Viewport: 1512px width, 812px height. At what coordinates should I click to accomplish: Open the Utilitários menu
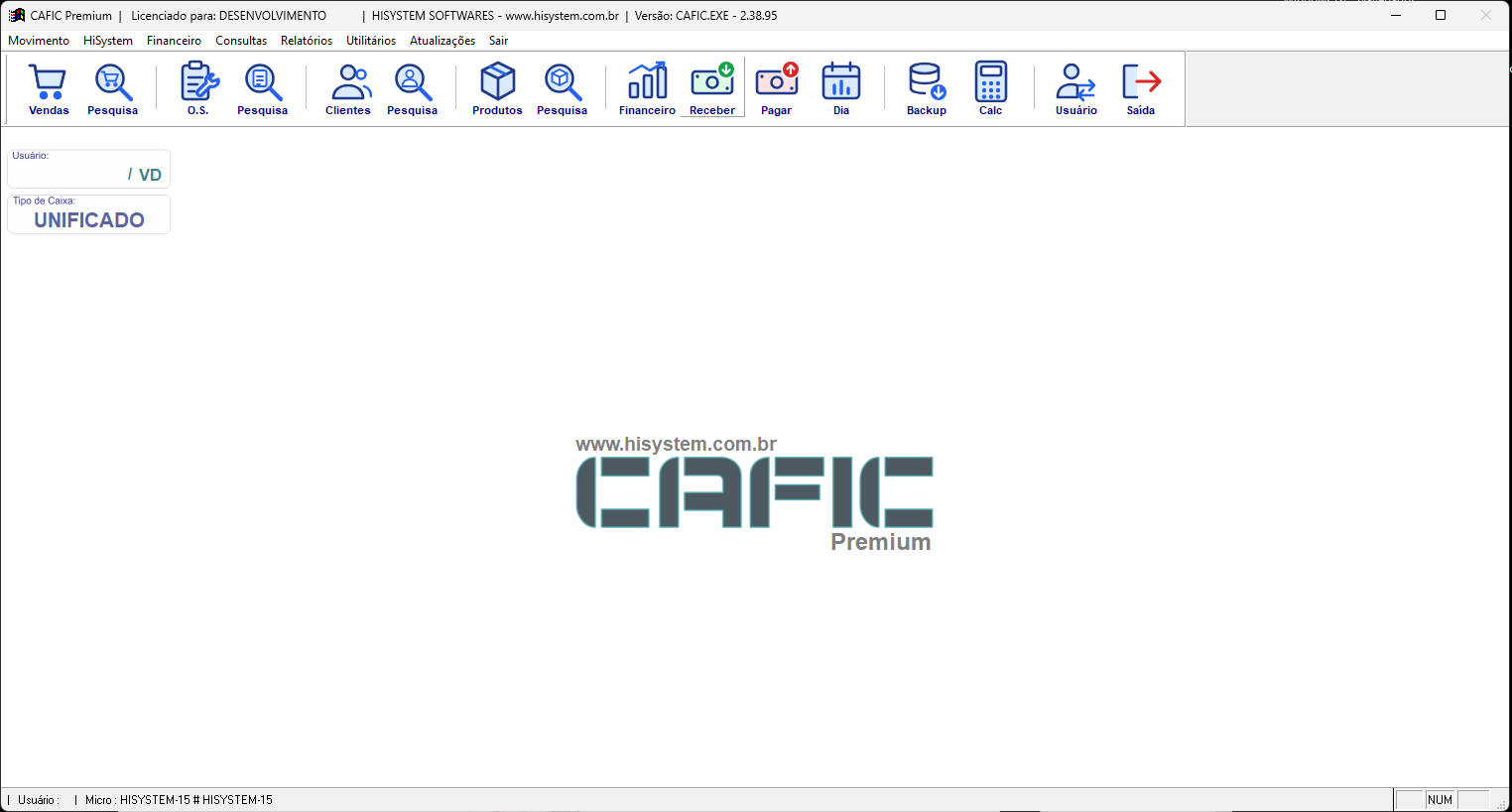point(371,41)
